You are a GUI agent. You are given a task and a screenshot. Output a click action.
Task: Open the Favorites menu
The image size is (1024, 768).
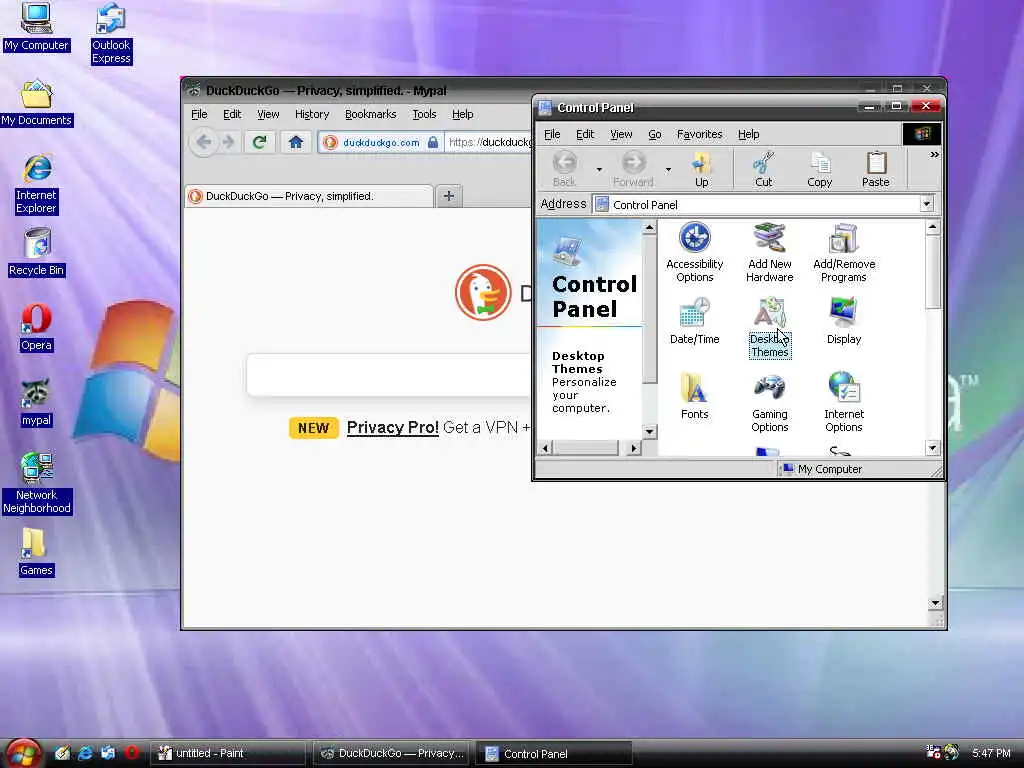(x=699, y=134)
